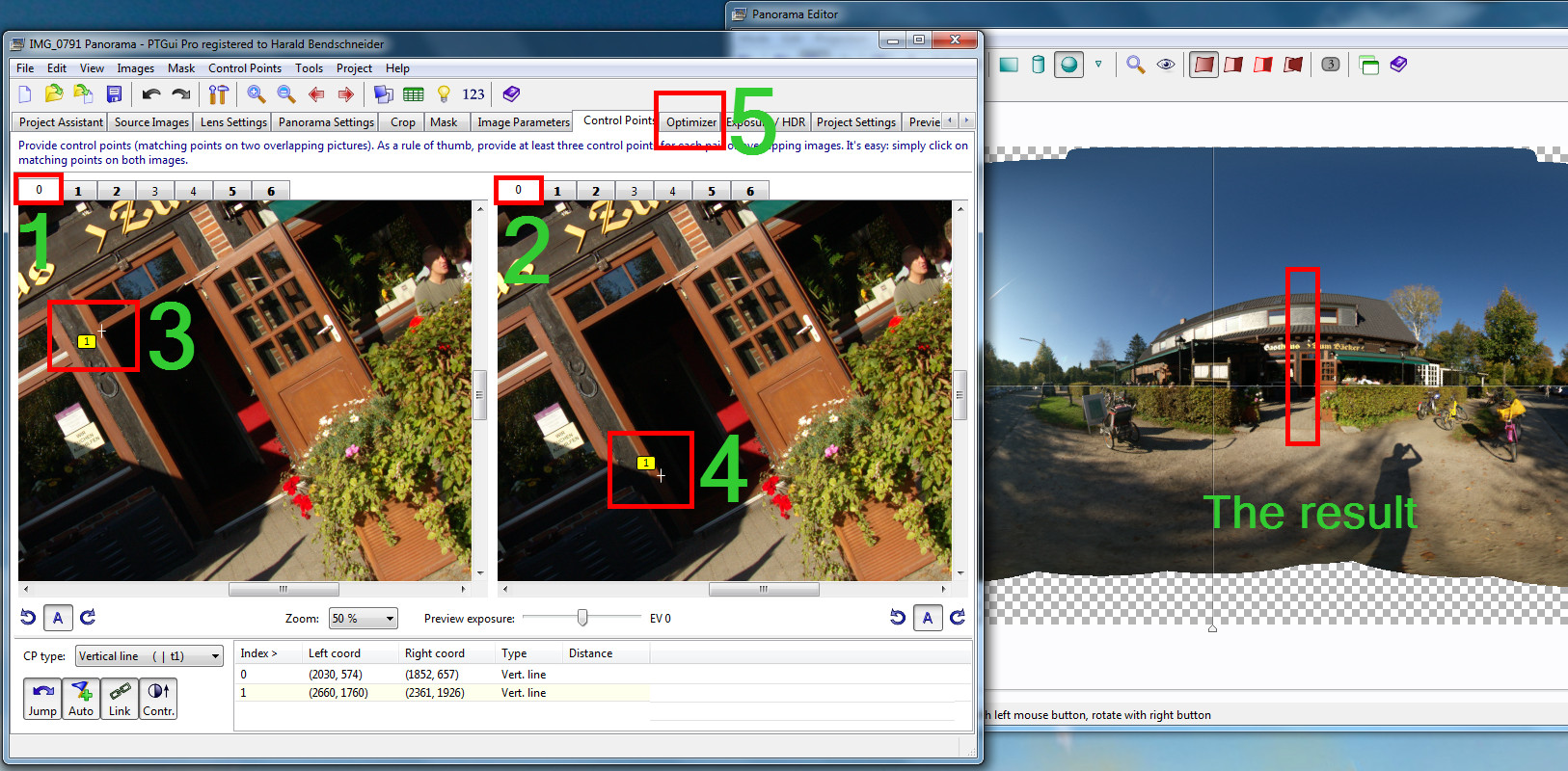Screen dimensions: 1568x771
Task: Toggle the Auto rotate 'A' button under left image
Action: 58,618
